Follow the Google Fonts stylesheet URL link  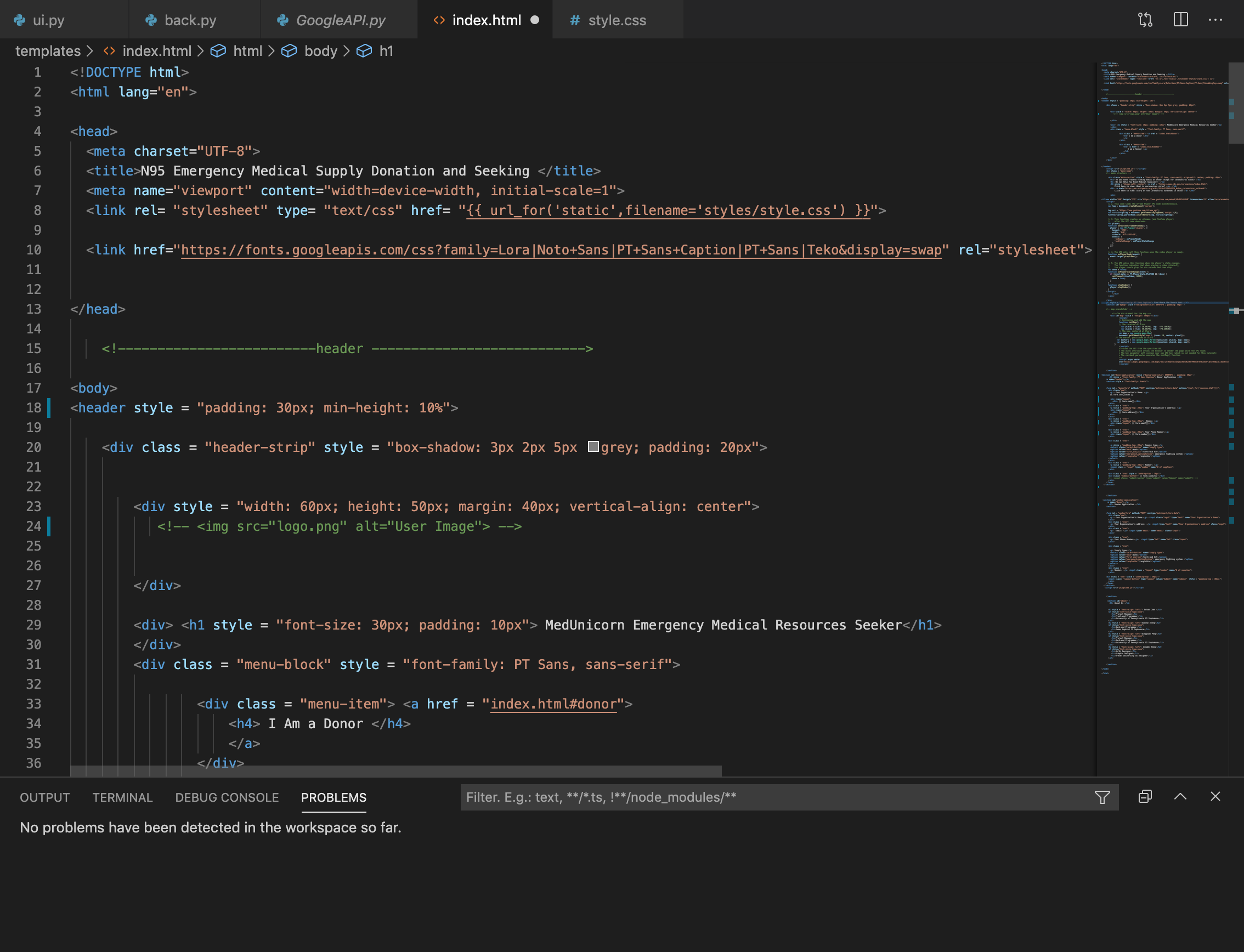[561, 250]
